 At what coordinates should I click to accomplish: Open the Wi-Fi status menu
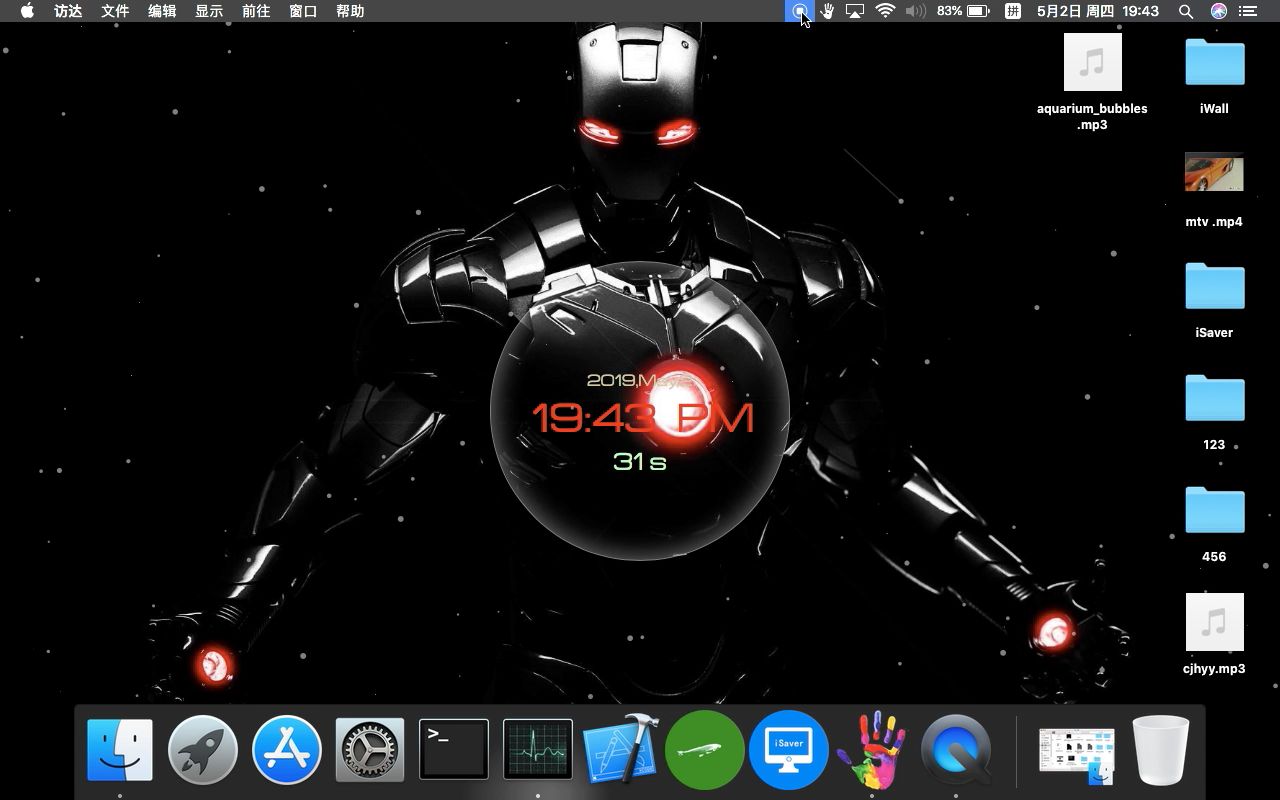point(885,11)
